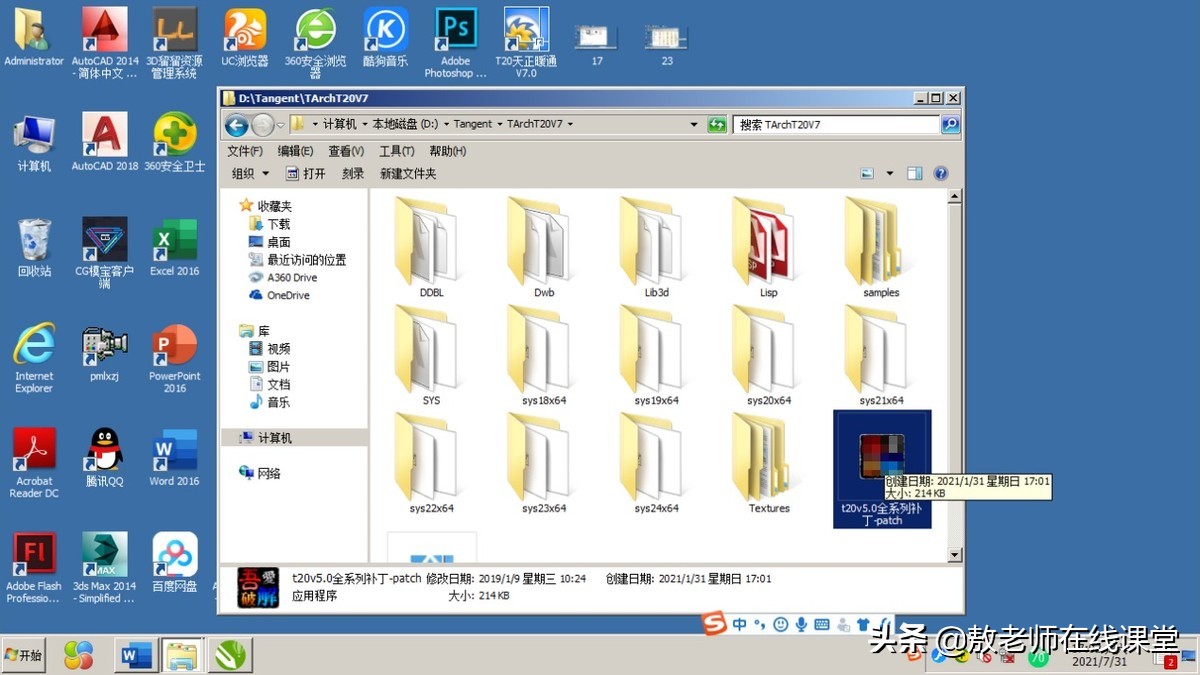Open 百度网盘 desktop icon
1200x675 pixels.
[174, 553]
